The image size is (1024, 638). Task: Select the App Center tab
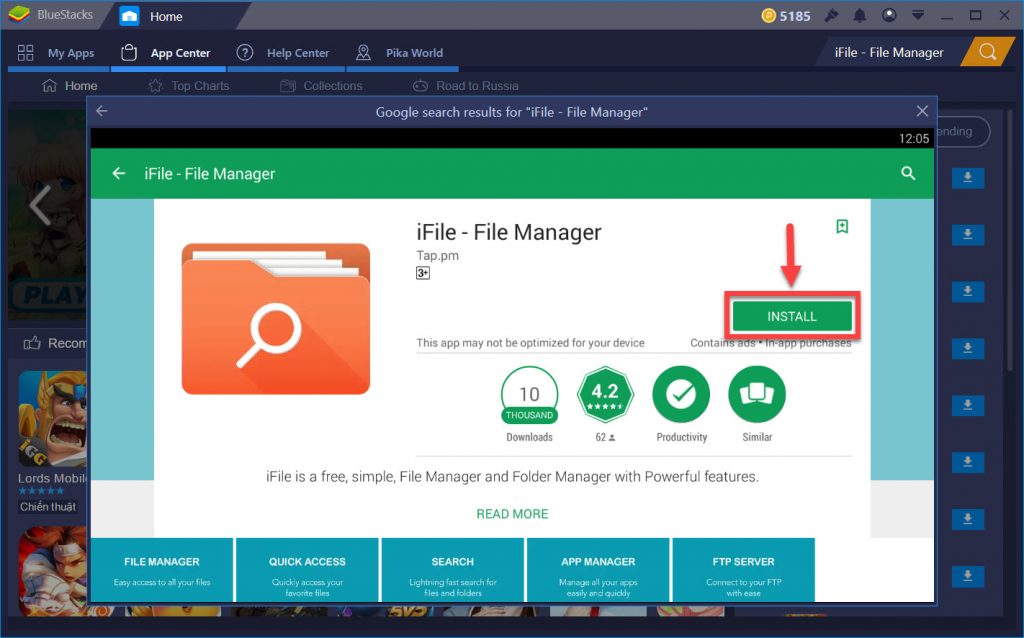pos(167,53)
